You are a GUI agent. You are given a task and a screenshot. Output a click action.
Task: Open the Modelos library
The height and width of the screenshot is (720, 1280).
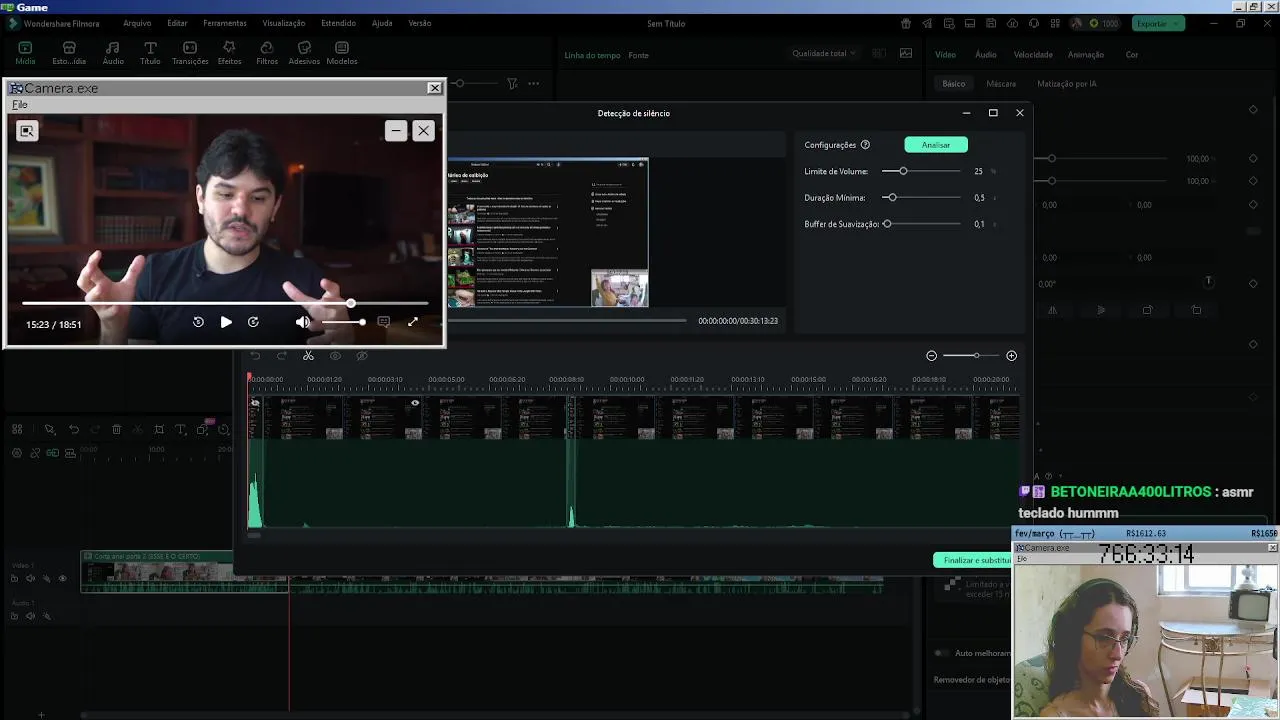click(342, 53)
